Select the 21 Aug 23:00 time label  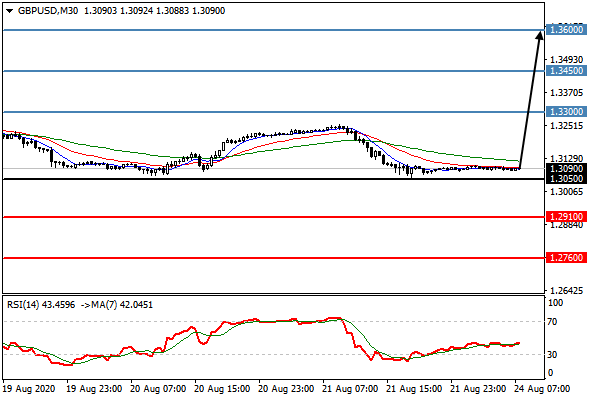click(478, 389)
